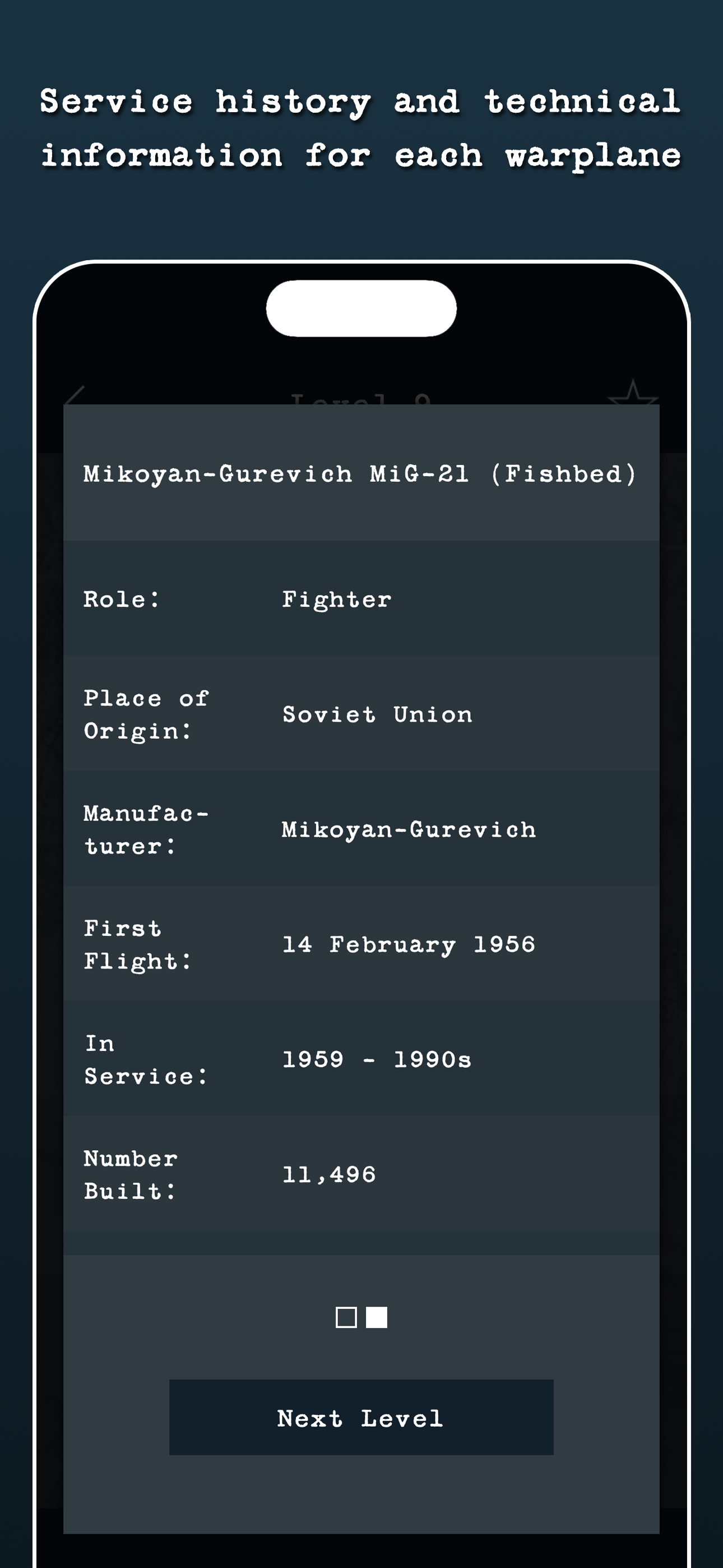Select the 1959 - 1990s service period

(x=377, y=1059)
